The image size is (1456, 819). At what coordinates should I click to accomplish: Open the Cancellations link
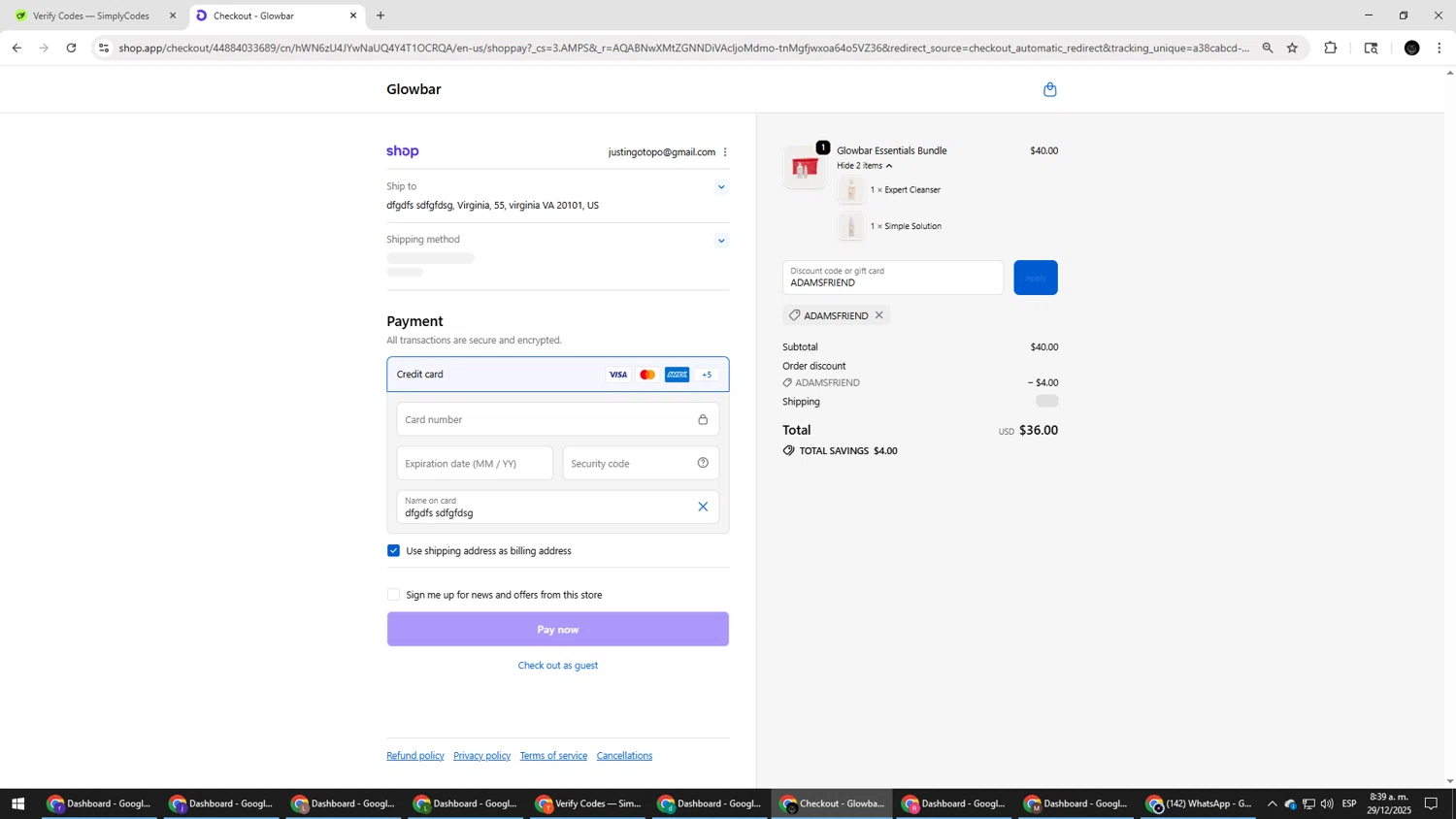(x=624, y=756)
